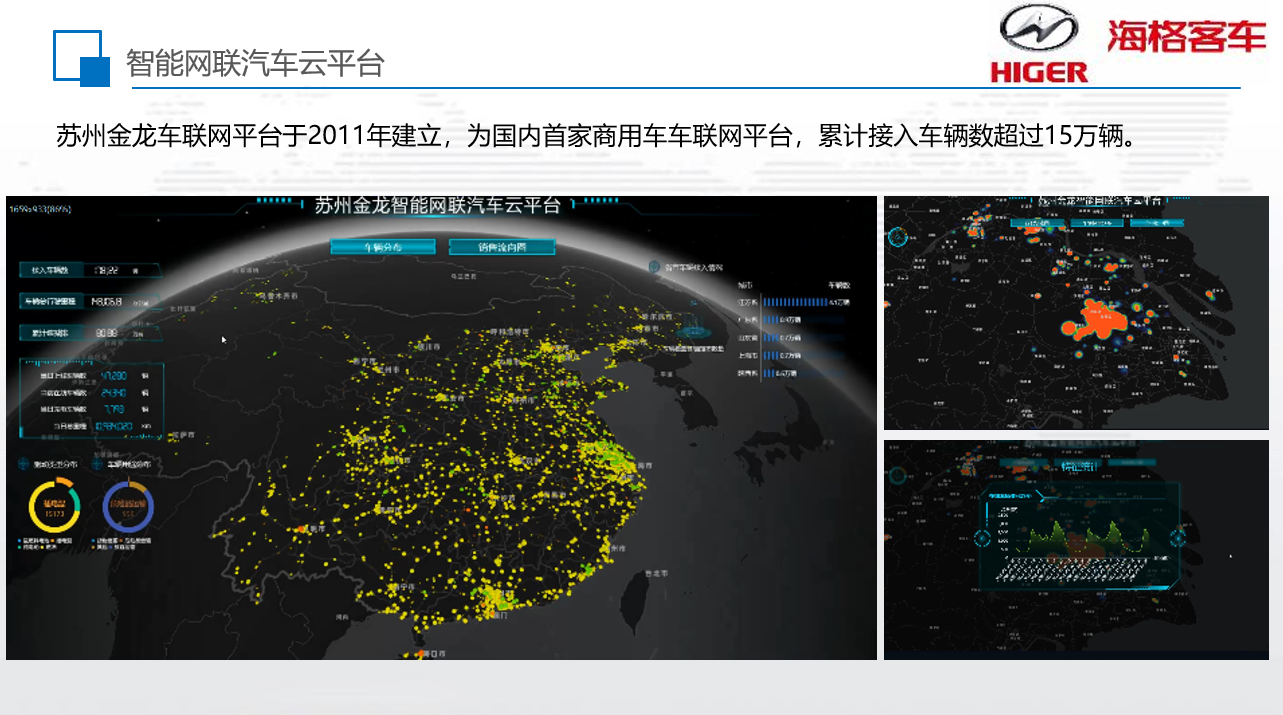
Task: Click the 海格客车 red brand text
Action: (1186, 36)
